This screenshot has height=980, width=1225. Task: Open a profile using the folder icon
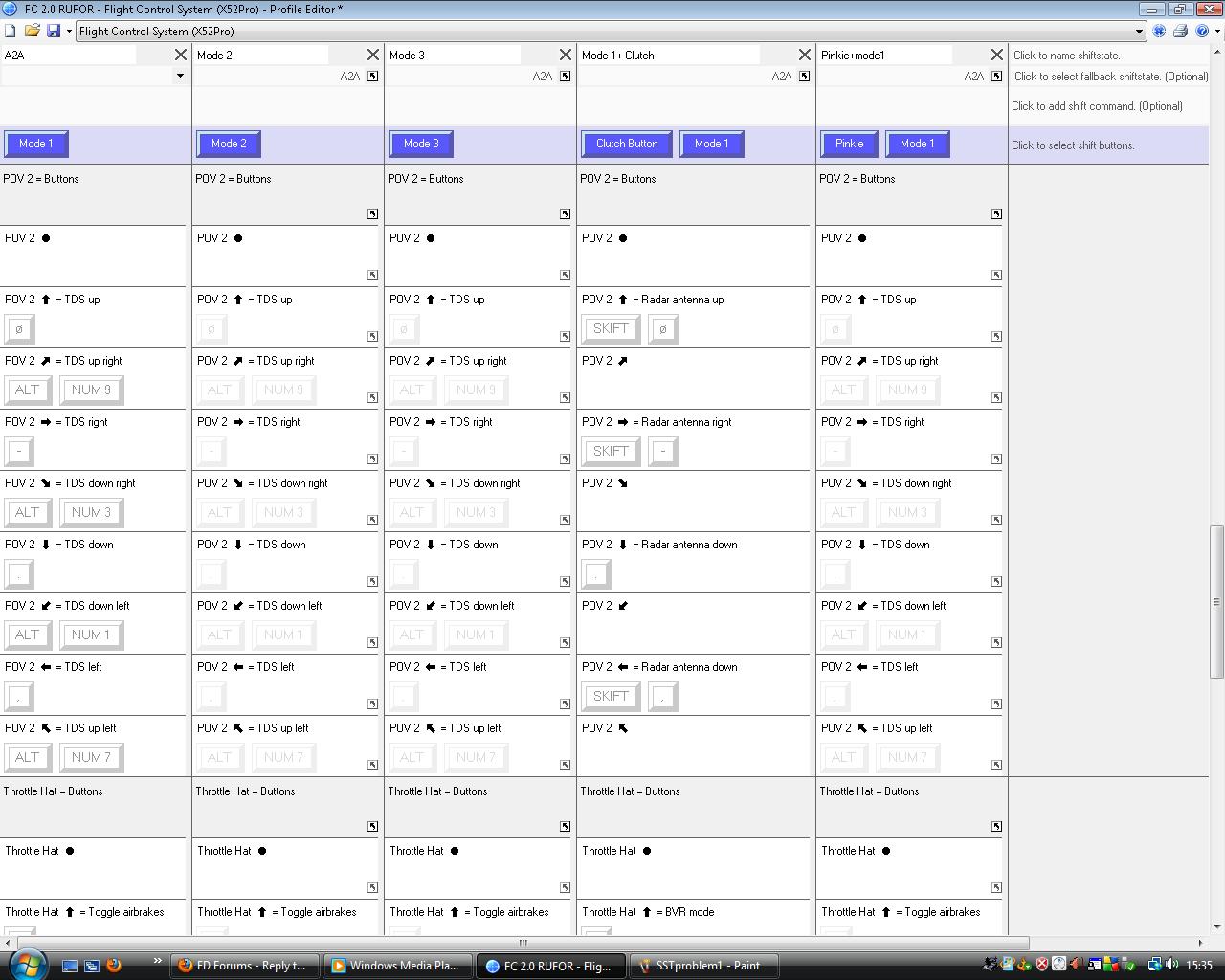pos(32,31)
